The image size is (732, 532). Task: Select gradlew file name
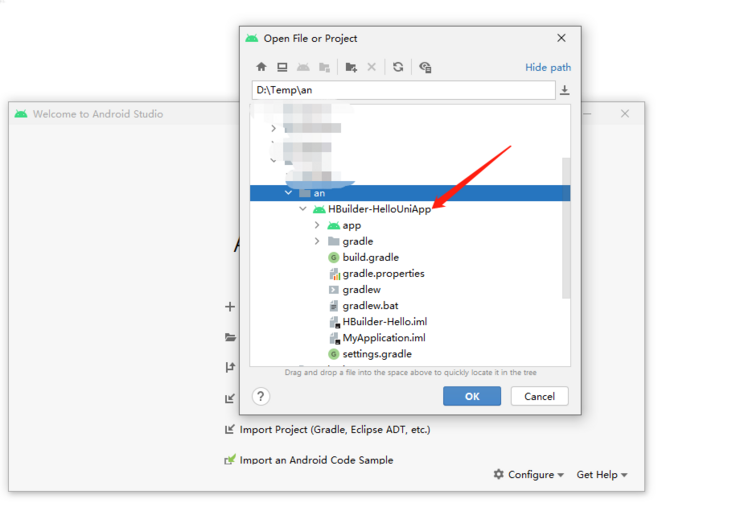point(361,290)
